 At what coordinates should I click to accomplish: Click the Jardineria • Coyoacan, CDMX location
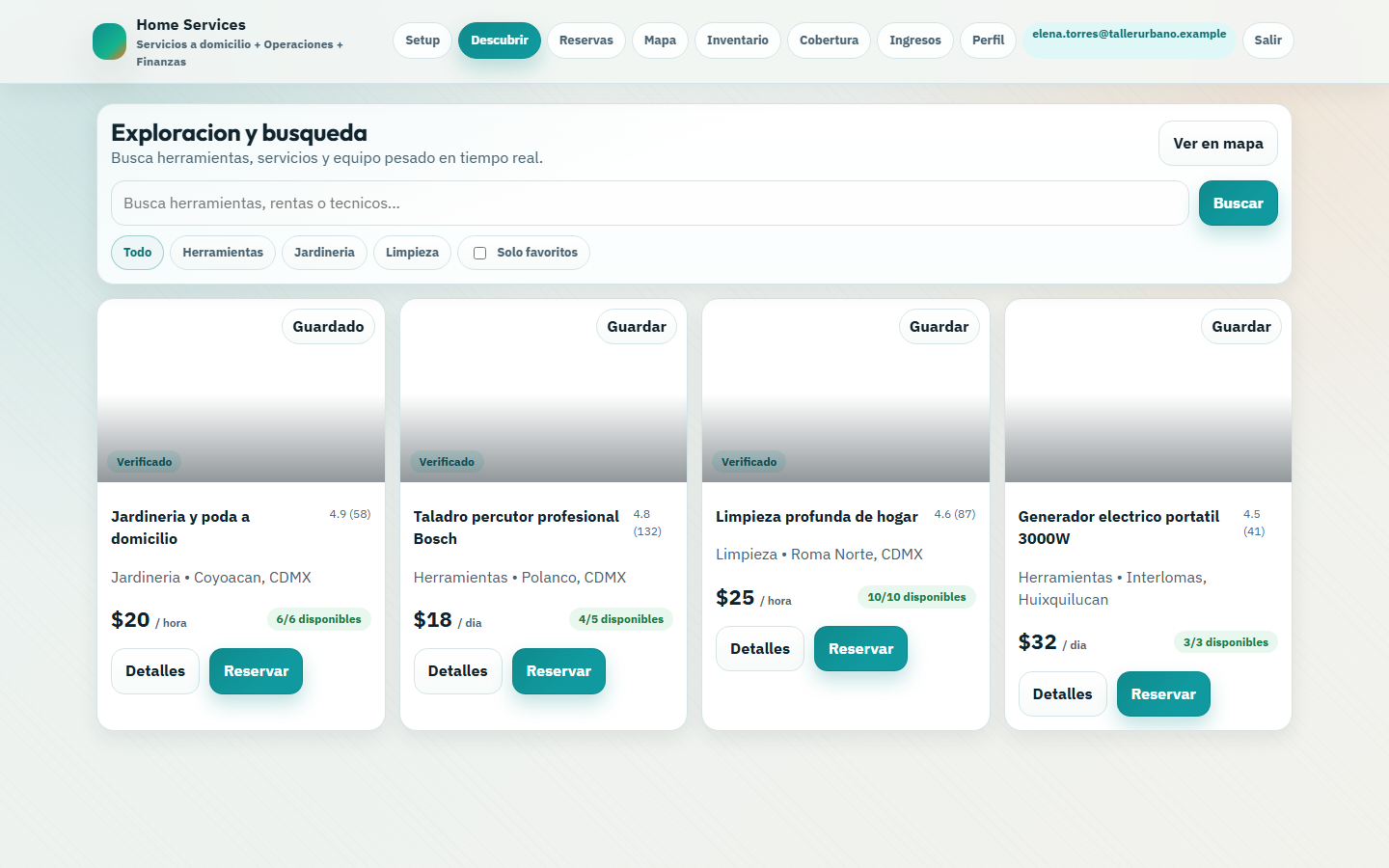click(211, 578)
